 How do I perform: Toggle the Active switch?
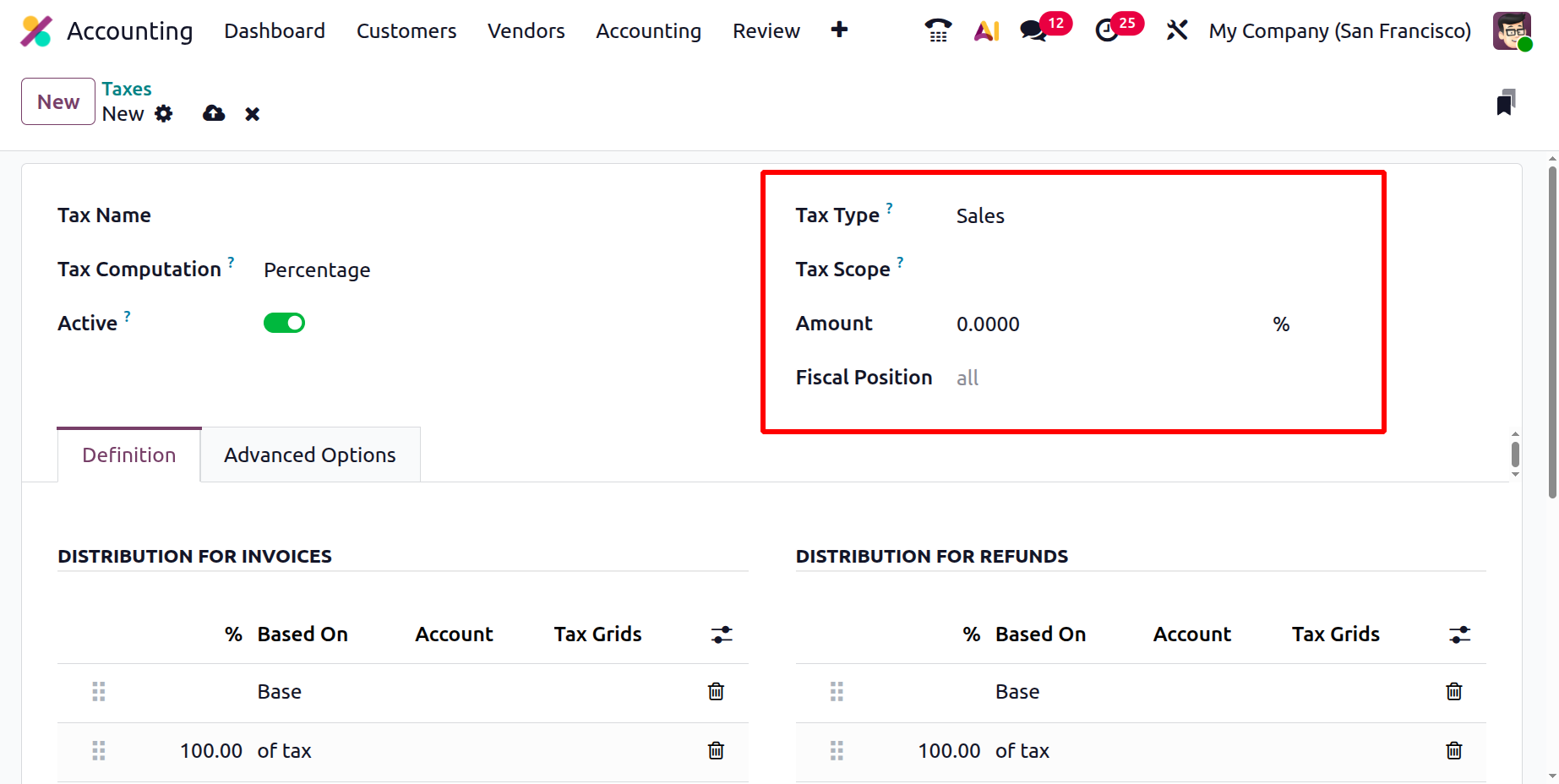point(284,323)
